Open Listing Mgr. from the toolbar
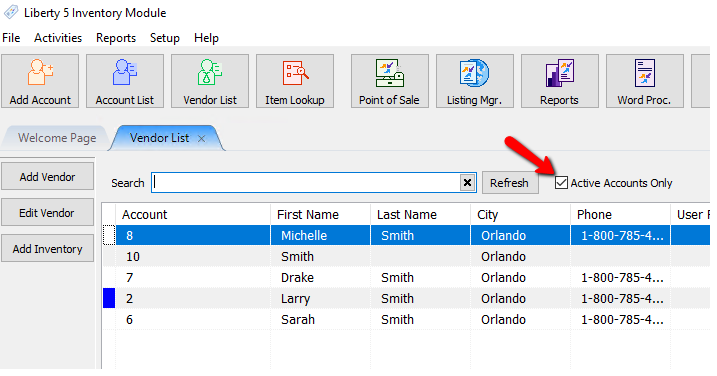717x376 pixels. (x=475, y=81)
